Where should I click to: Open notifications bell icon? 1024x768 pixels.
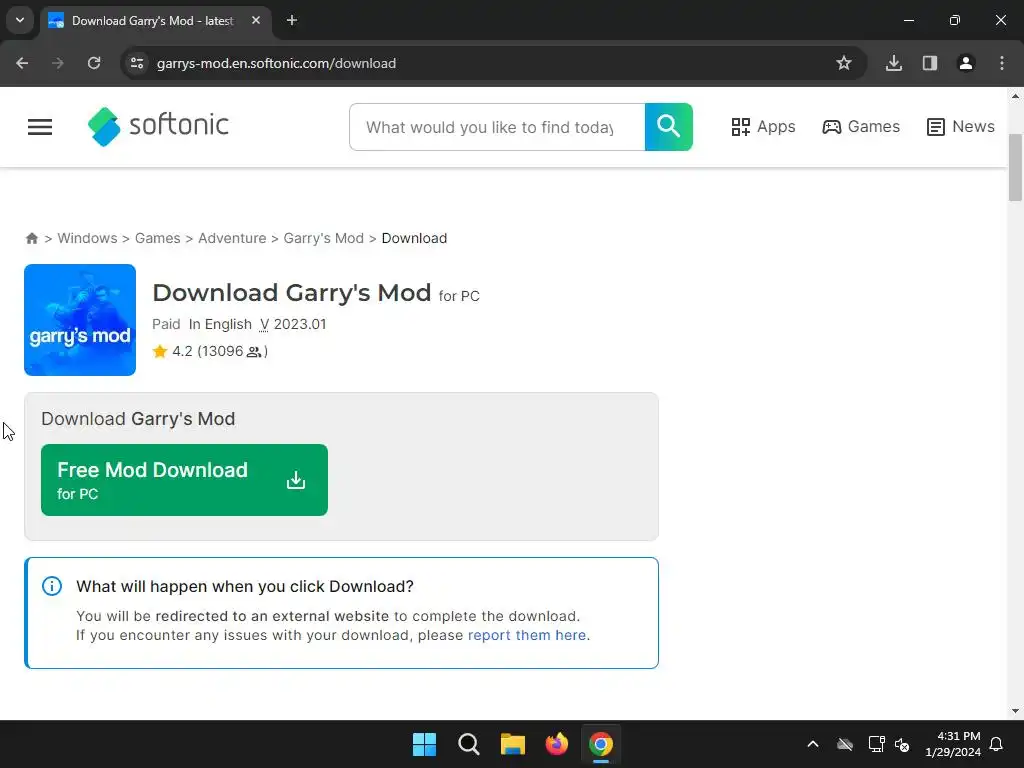(x=997, y=744)
